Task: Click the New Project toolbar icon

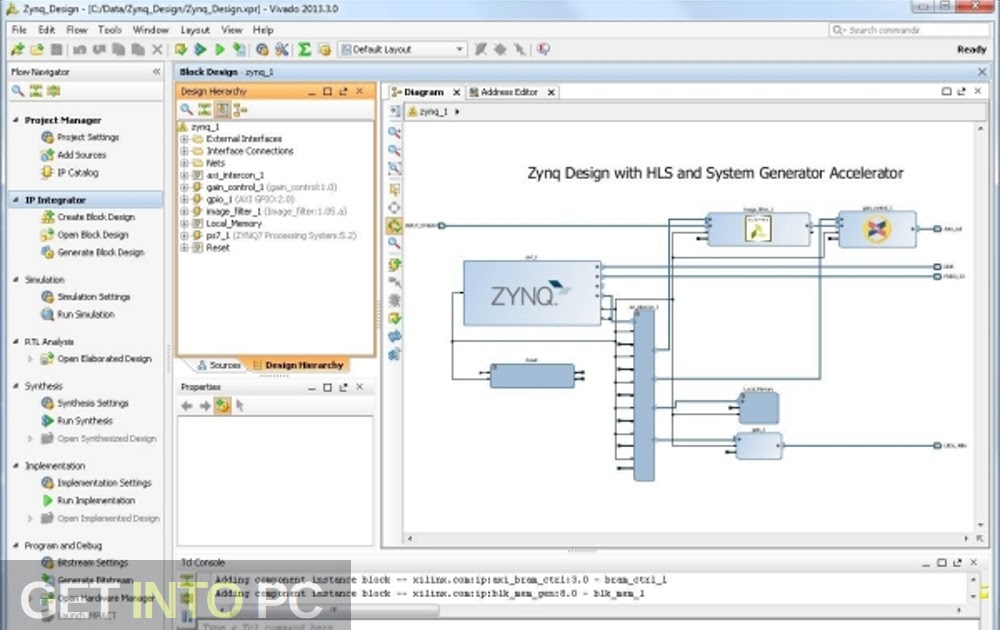Action: point(18,49)
